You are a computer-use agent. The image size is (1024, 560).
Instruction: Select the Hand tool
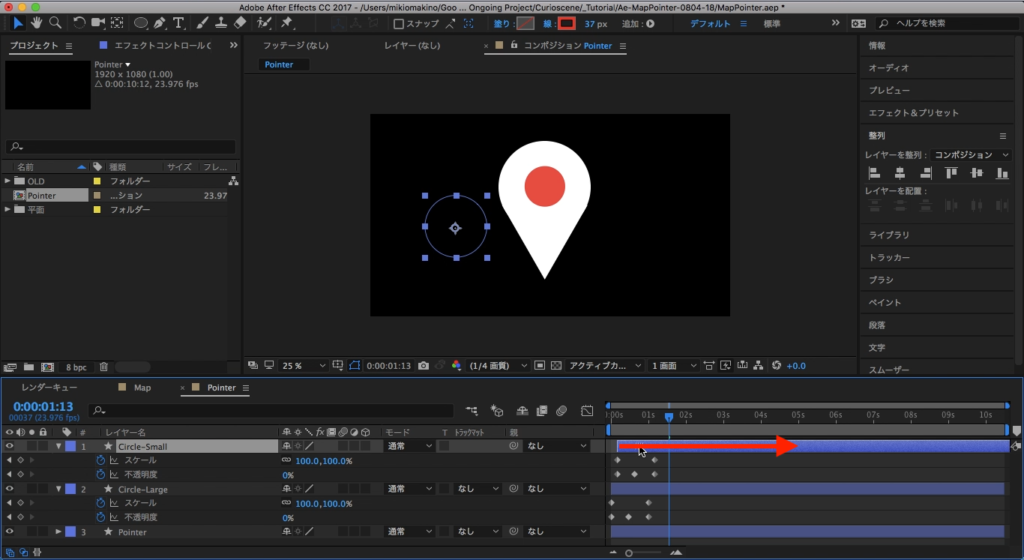pos(37,23)
